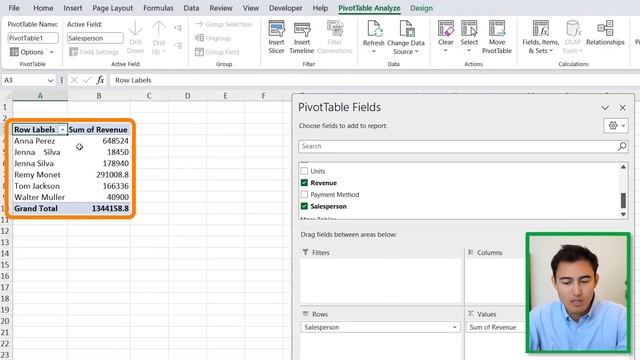Open Change Data Source

click(406, 38)
